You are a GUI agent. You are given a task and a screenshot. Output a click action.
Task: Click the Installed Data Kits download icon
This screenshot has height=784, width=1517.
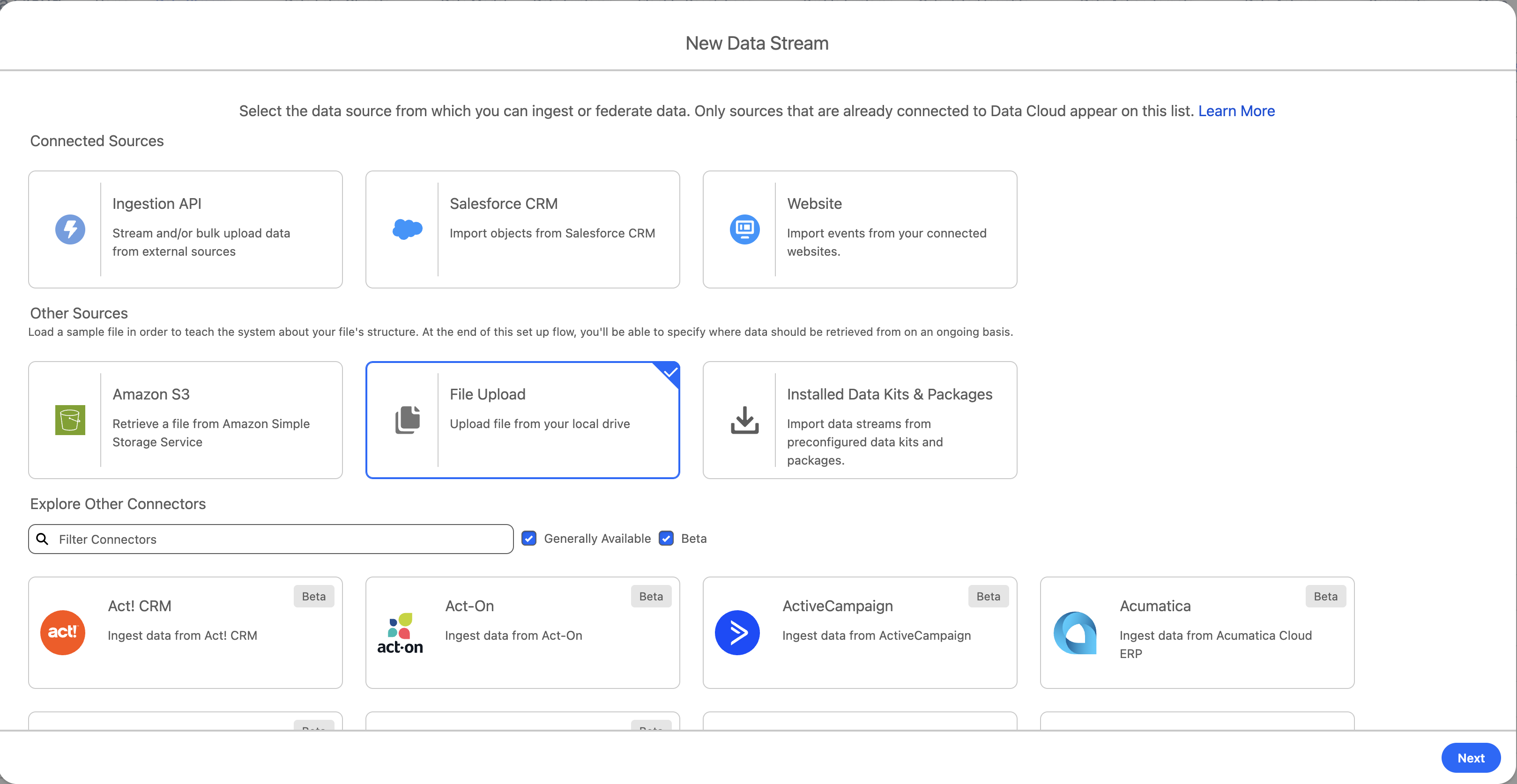coord(744,420)
